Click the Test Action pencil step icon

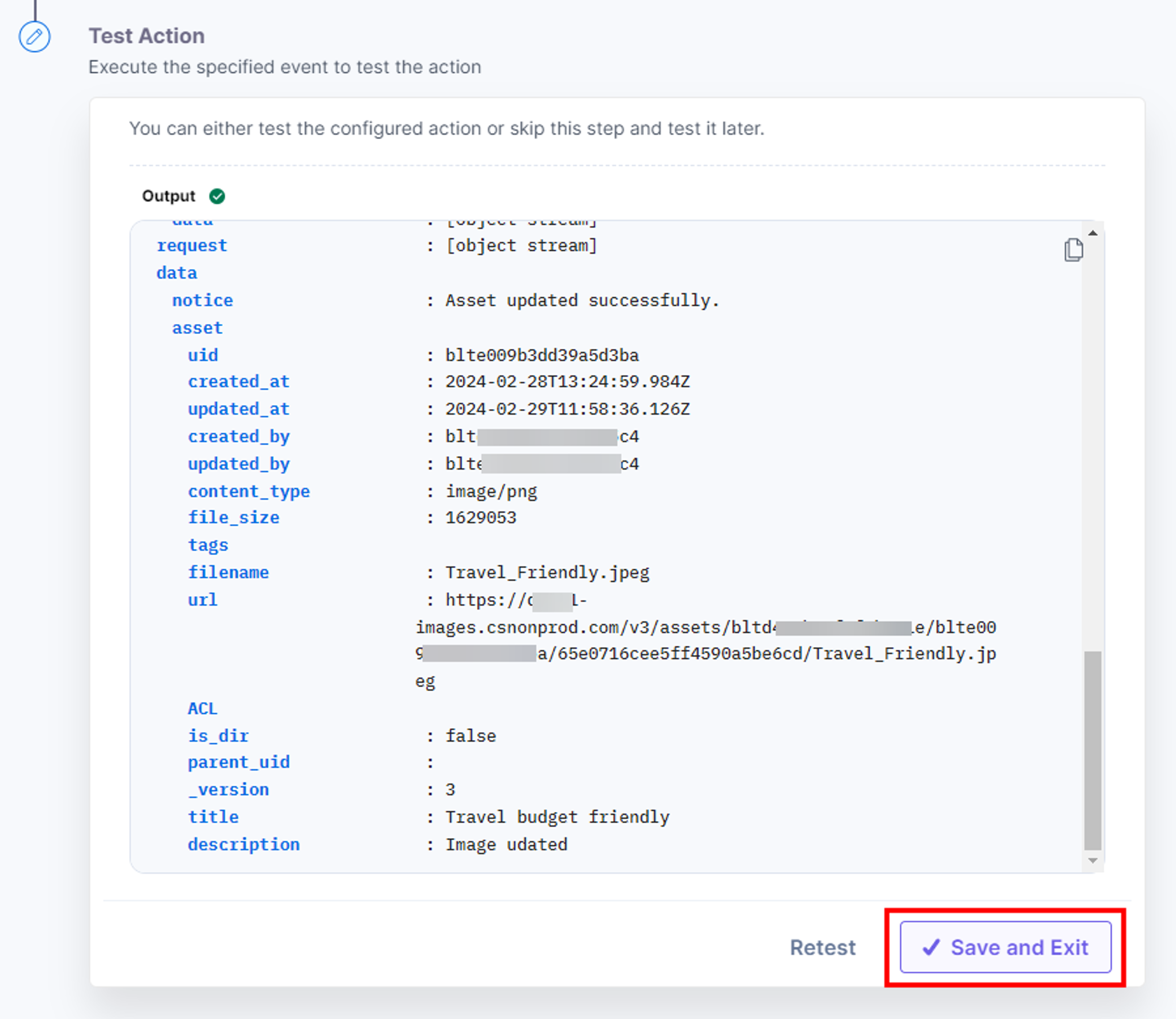pos(34,37)
